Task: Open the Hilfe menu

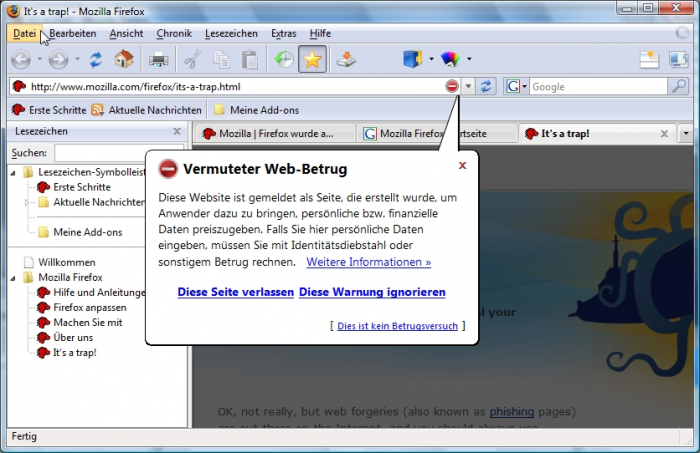Action: [320, 33]
